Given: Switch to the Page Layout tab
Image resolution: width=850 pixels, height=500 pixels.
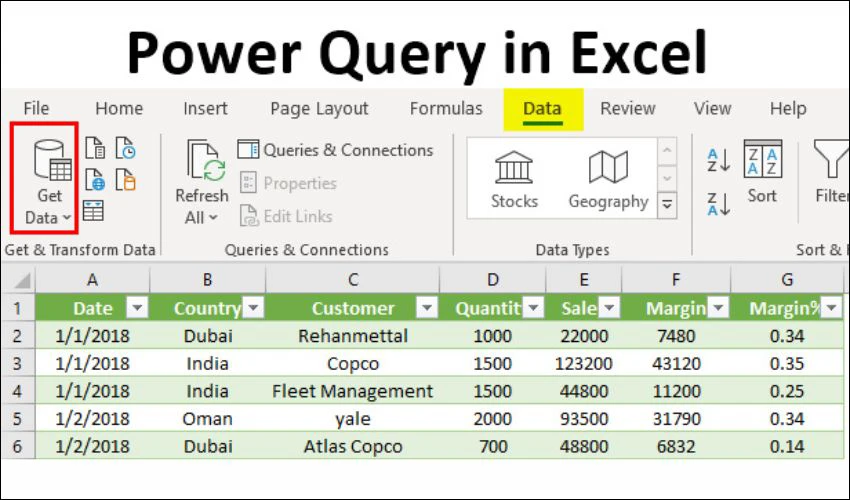Looking at the screenshot, I should pyautogui.click(x=319, y=109).
